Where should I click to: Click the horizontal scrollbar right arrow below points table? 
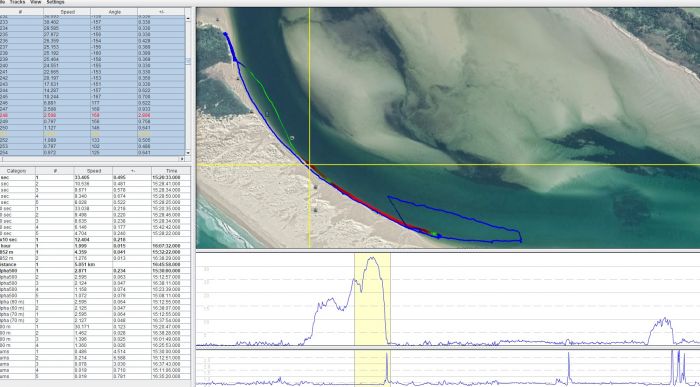(x=182, y=159)
